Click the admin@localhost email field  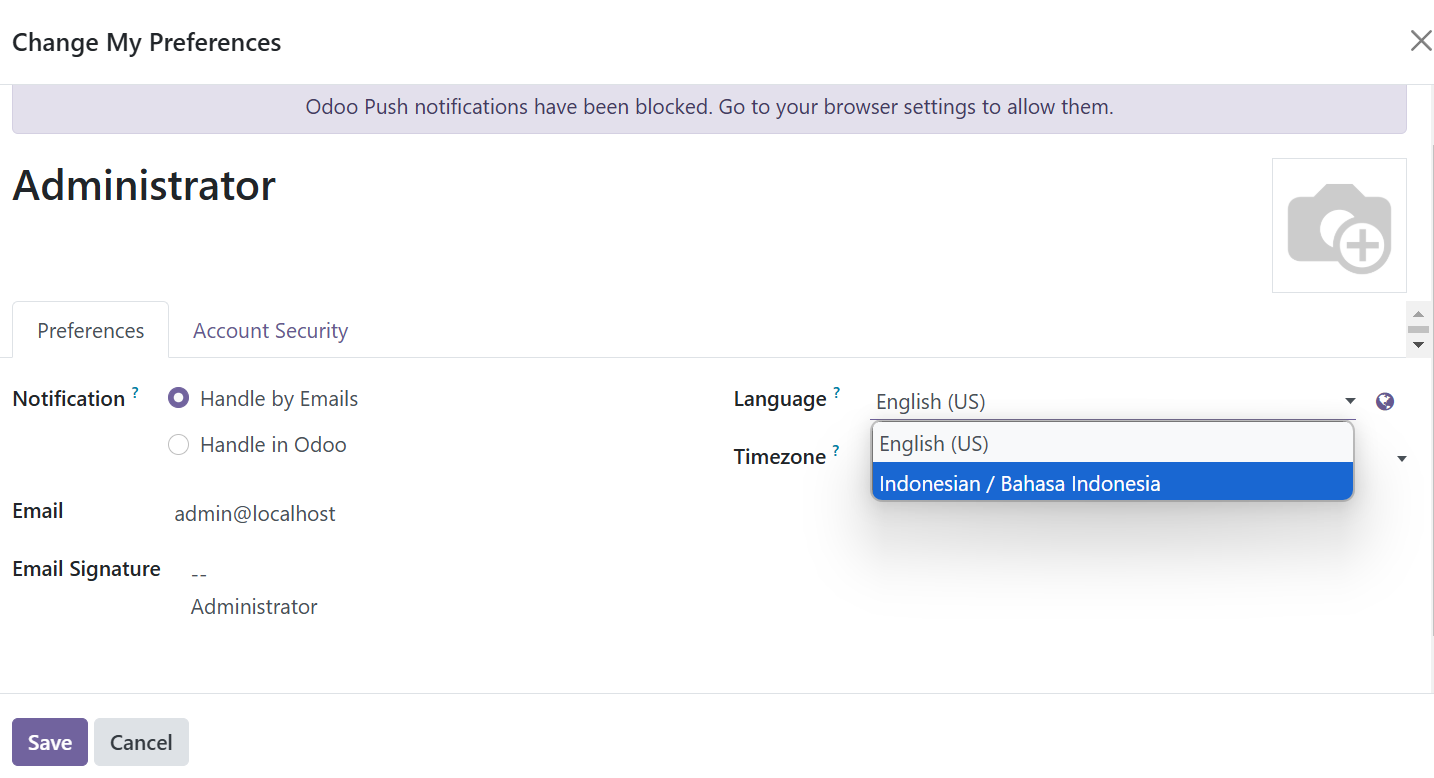point(255,514)
